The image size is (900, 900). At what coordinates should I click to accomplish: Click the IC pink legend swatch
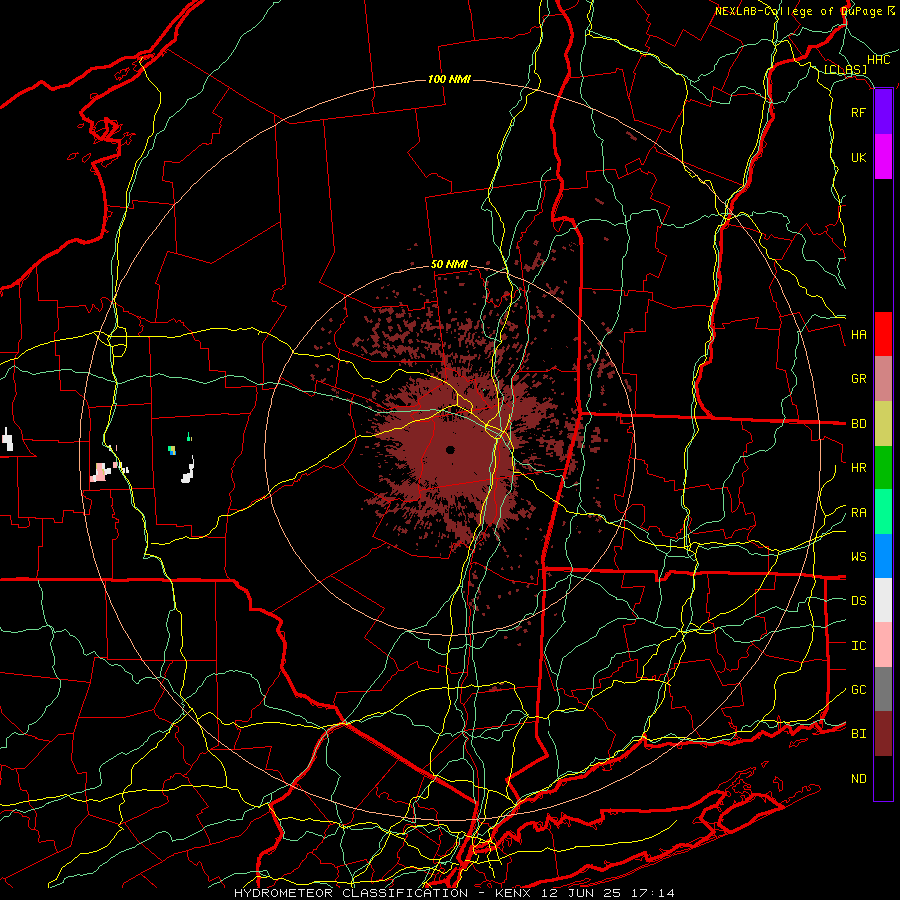(883, 645)
